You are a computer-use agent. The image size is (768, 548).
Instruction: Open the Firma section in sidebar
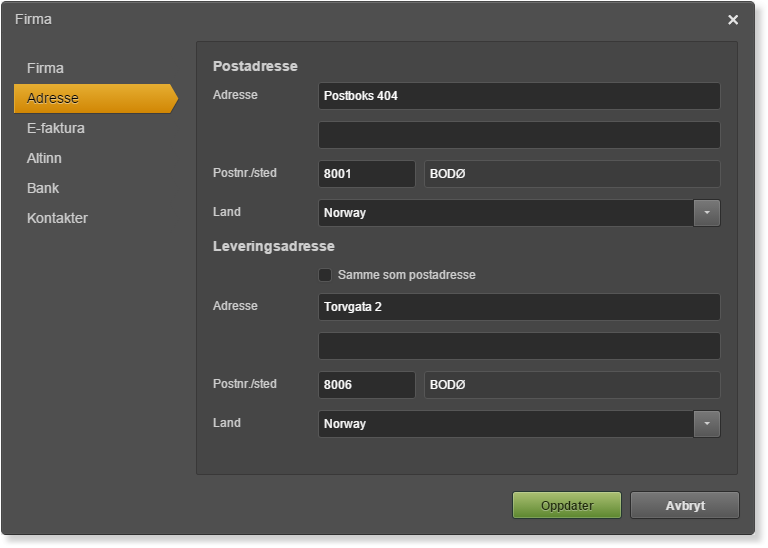45,68
